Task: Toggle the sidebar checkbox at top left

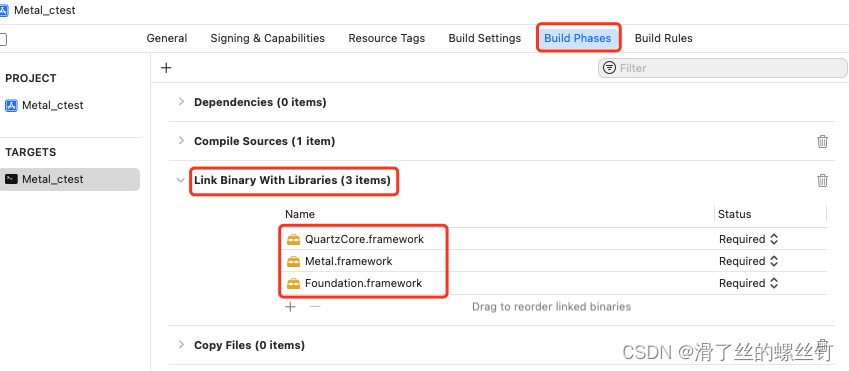Action: click(x=3, y=39)
